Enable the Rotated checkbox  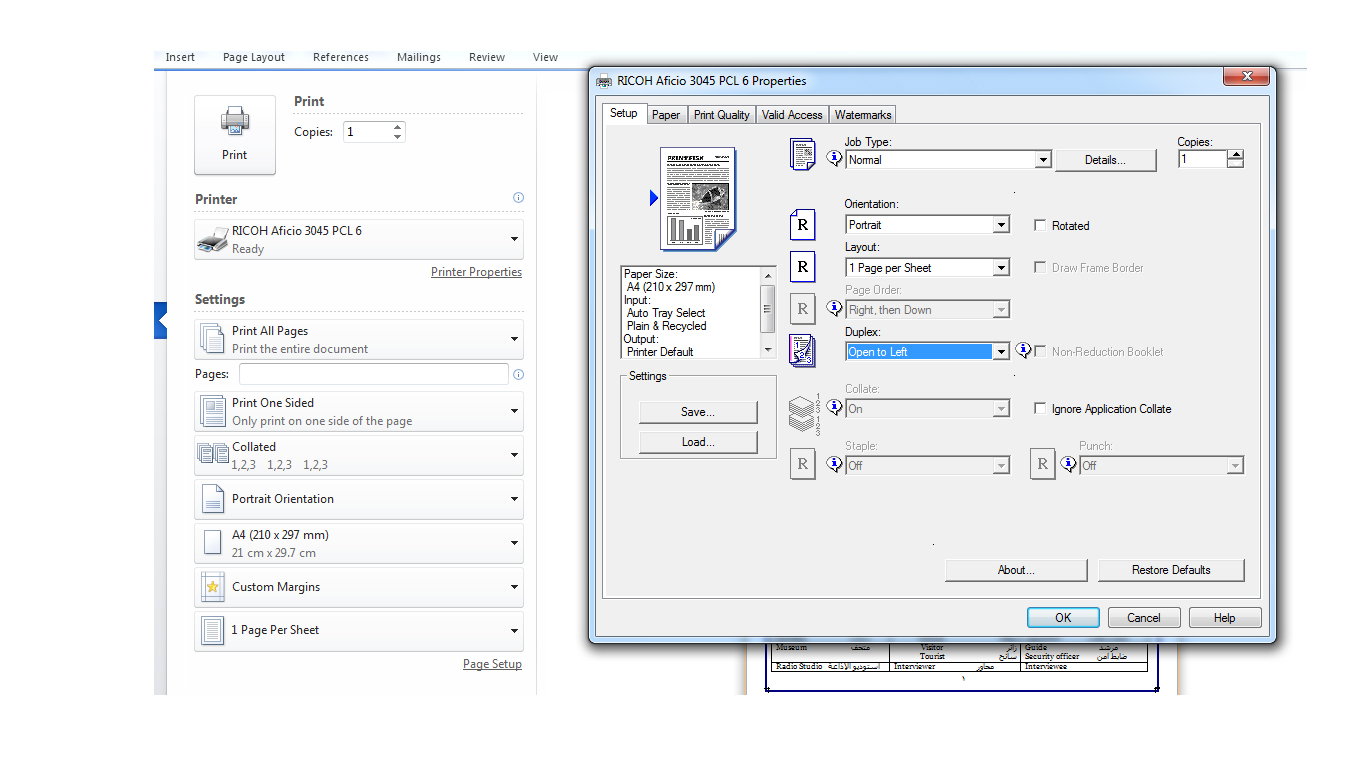coord(1040,225)
